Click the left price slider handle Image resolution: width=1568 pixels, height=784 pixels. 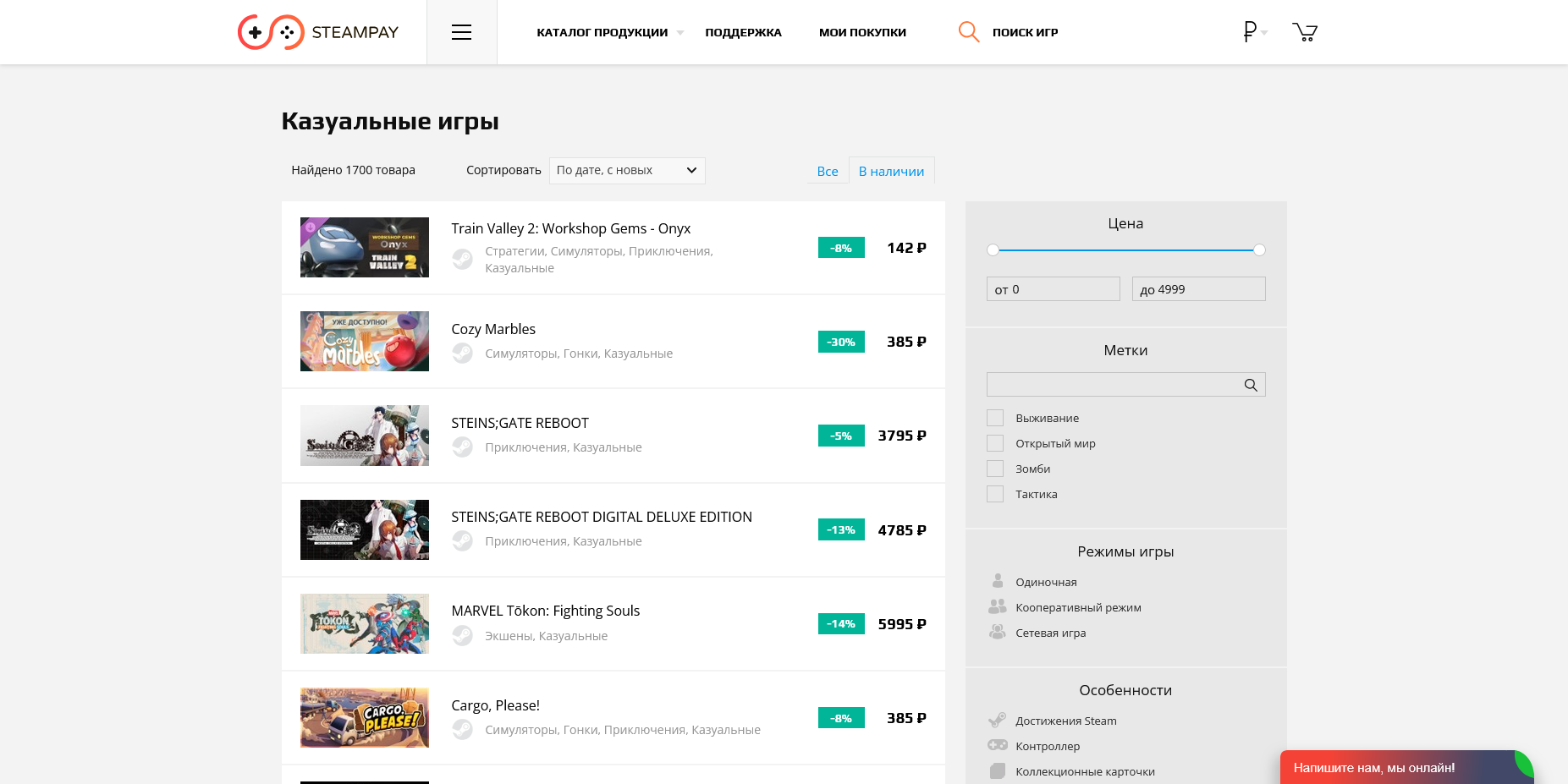click(x=993, y=249)
